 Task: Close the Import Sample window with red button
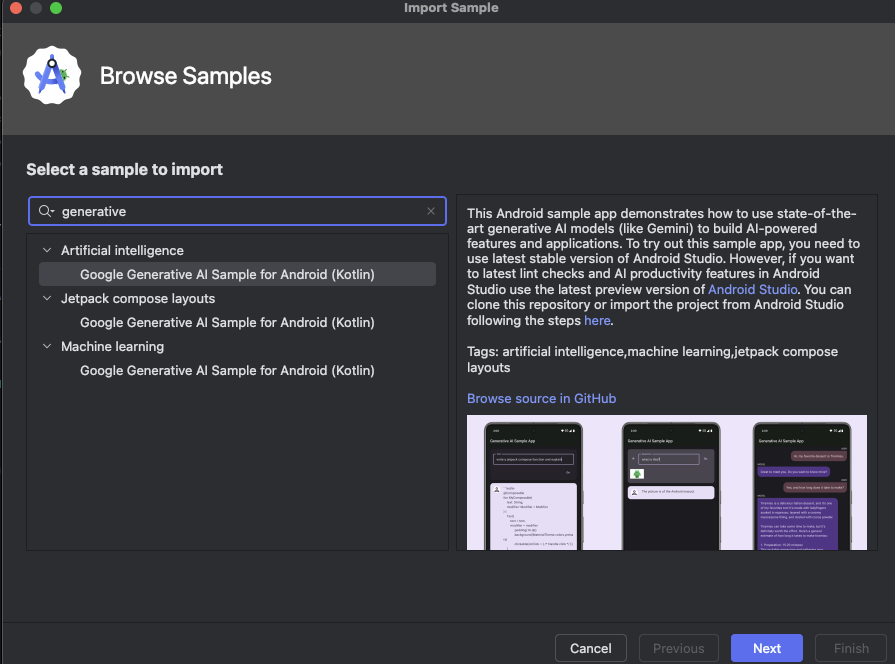(x=16, y=8)
